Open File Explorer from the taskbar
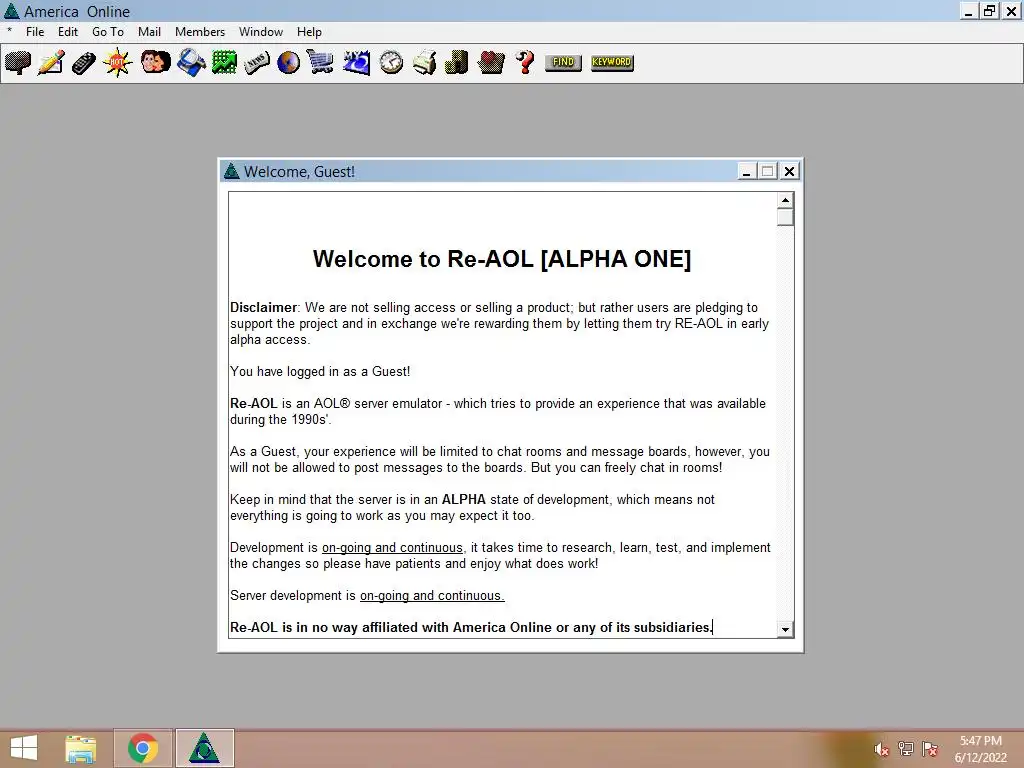This screenshot has height=768, width=1024. [x=80, y=749]
